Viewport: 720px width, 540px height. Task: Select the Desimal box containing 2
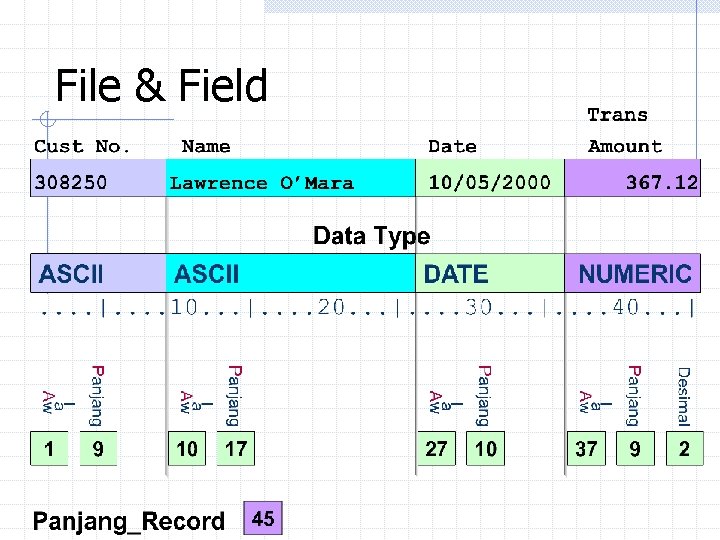click(x=685, y=449)
